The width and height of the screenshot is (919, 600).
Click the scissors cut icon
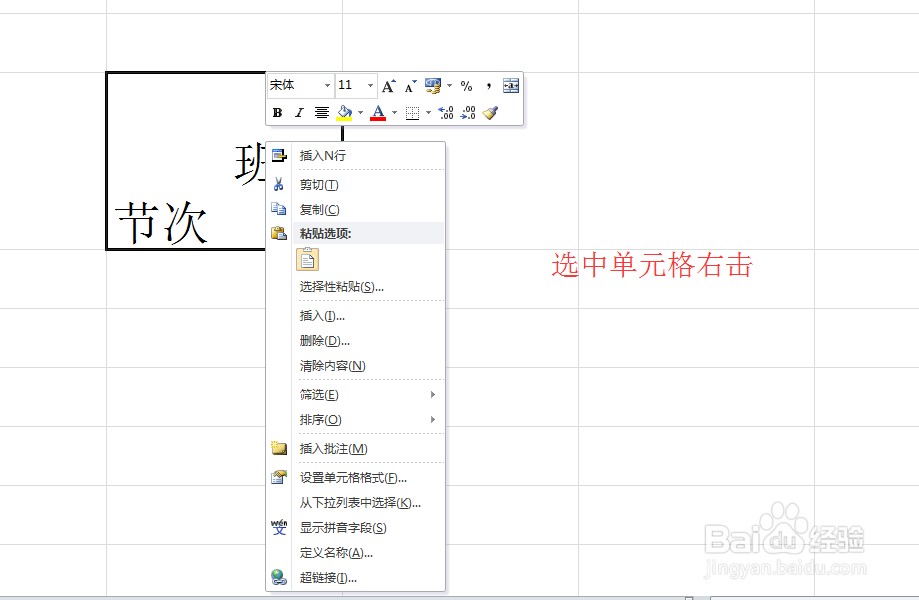[279, 185]
